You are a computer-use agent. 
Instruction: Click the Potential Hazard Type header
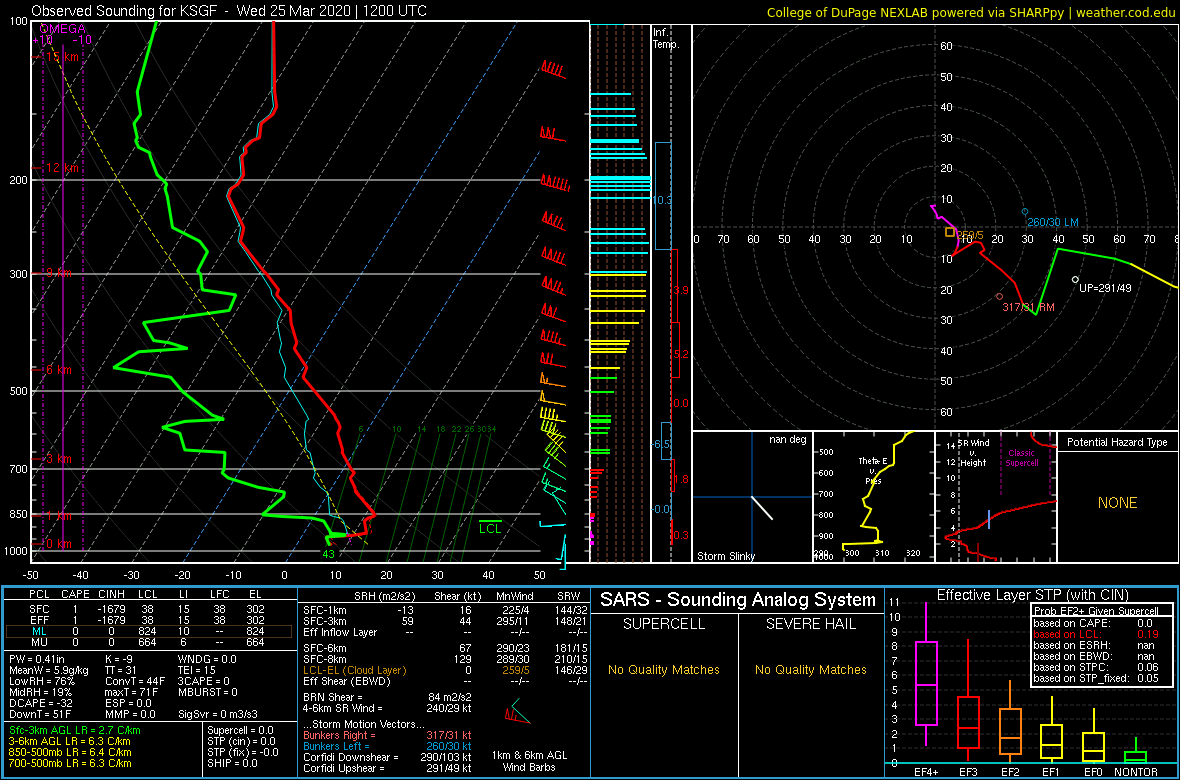[x=1117, y=443]
